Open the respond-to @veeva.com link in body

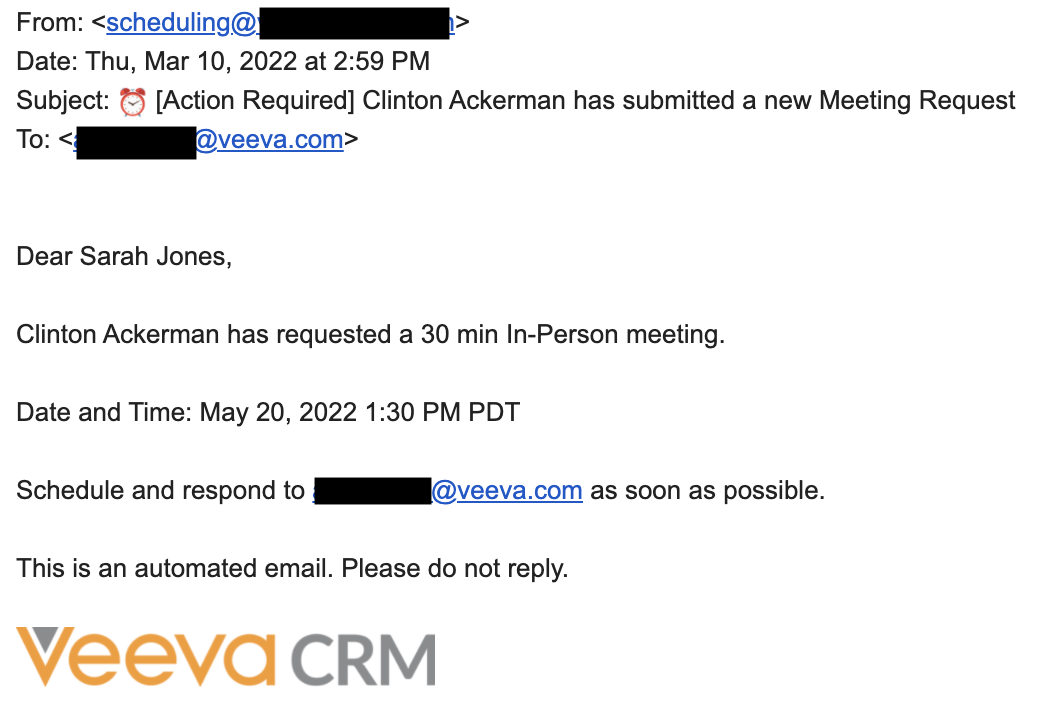tap(507, 491)
